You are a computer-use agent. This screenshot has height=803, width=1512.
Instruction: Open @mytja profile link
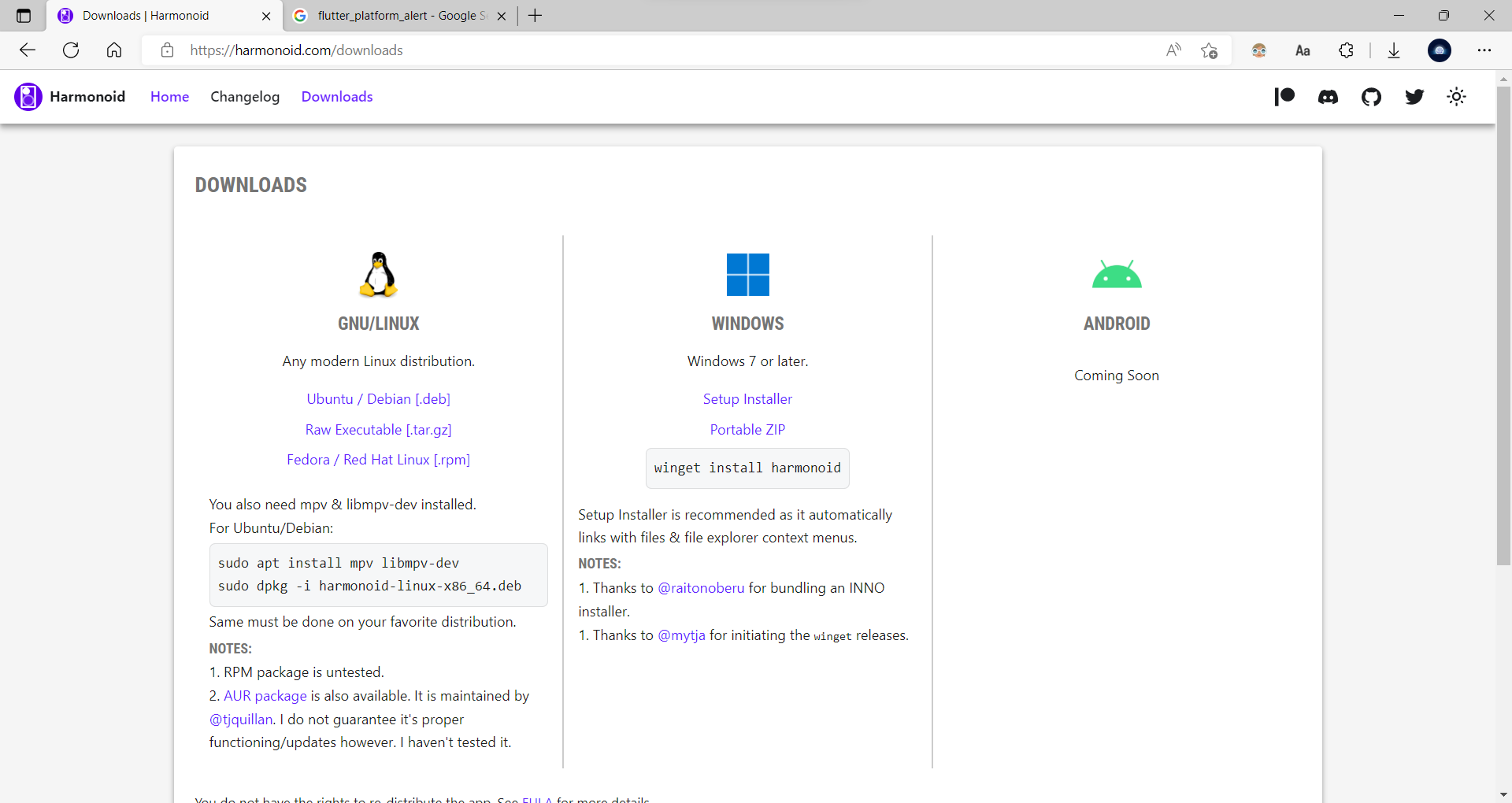tap(682, 635)
